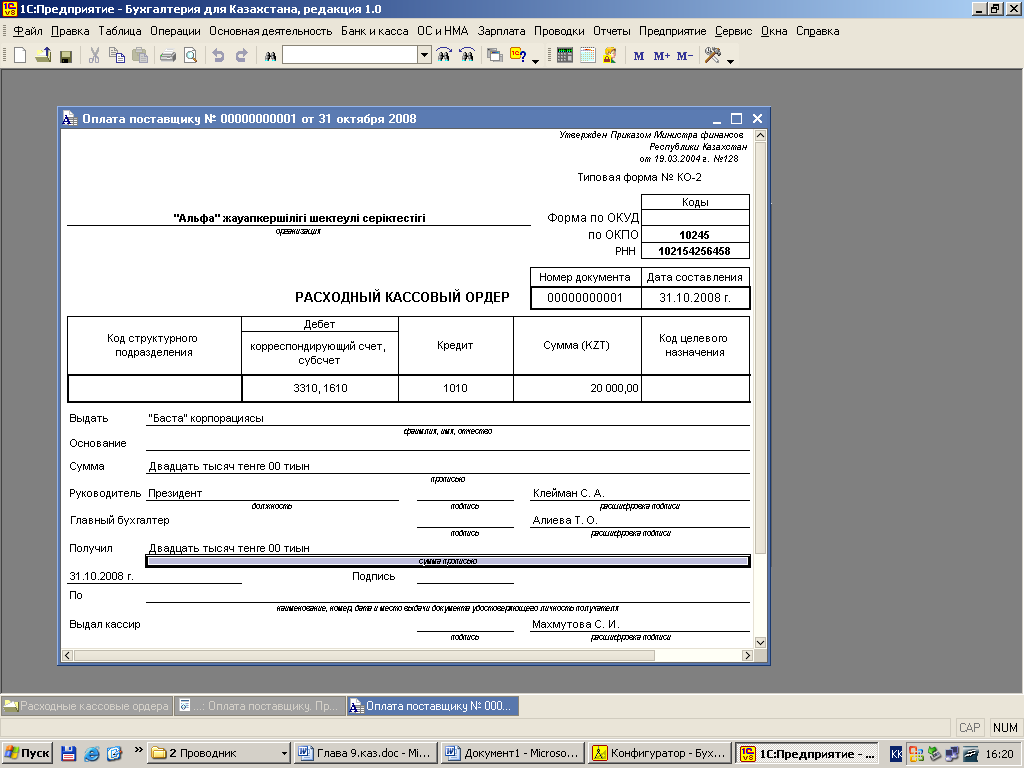Click the M+ memory add button

(x=662, y=56)
